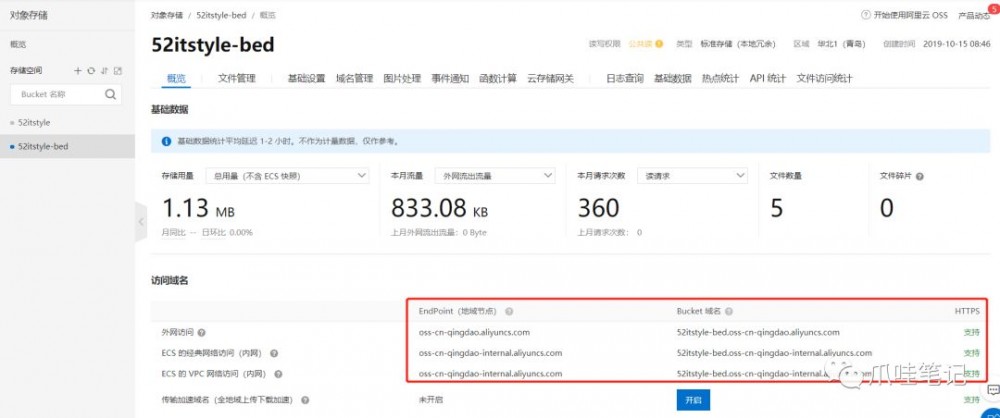This screenshot has height=418, width=1000.
Task: Open the API 统计 tab
Action: [767, 78]
